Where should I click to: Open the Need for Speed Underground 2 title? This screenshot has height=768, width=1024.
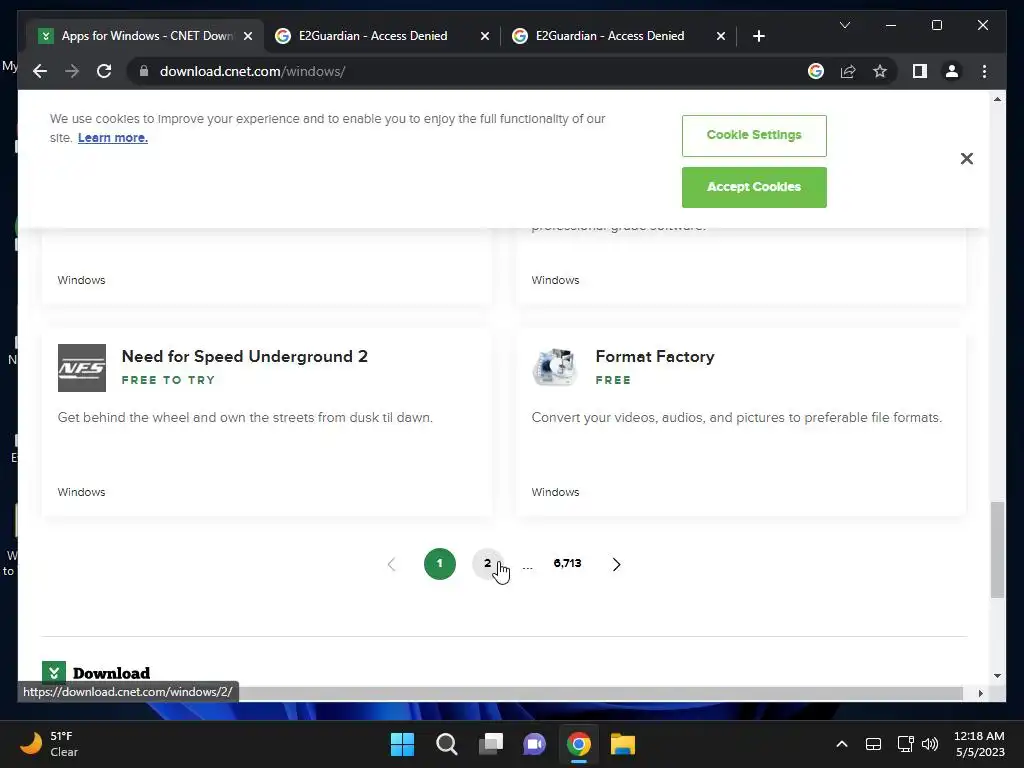coord(244,357)
